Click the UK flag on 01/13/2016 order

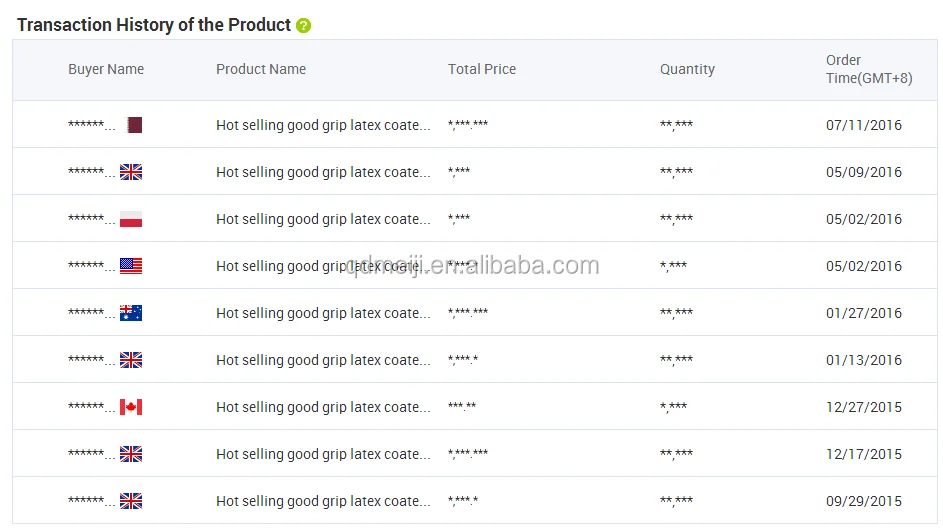(x=131, y=360)
